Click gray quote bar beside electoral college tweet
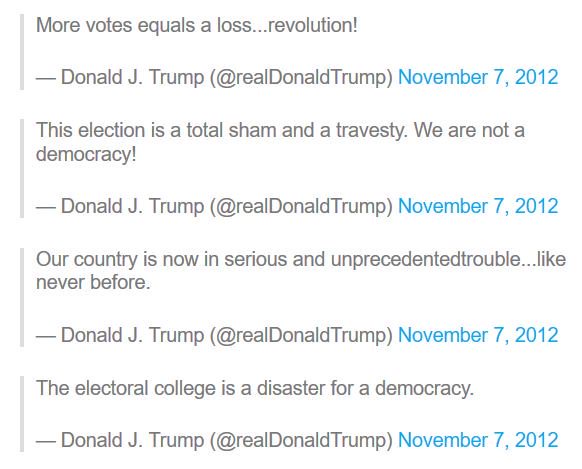The height and width of the screenshot is (469, 582). pyautogui.click(x=22, y=414)
